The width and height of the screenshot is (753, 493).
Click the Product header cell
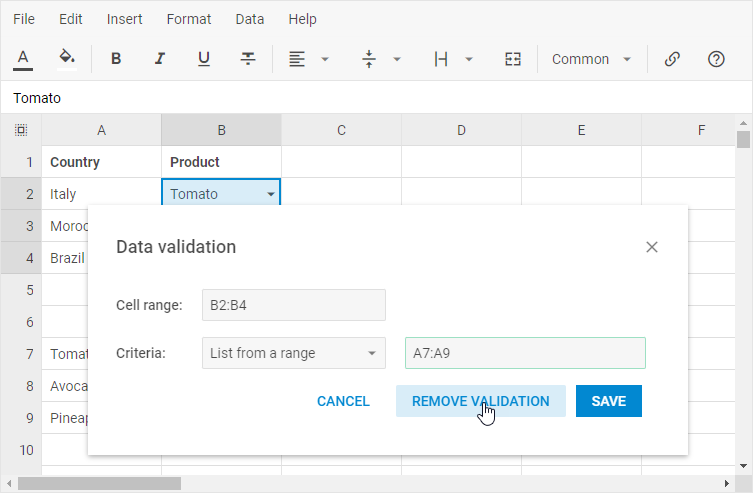[221, 162]
